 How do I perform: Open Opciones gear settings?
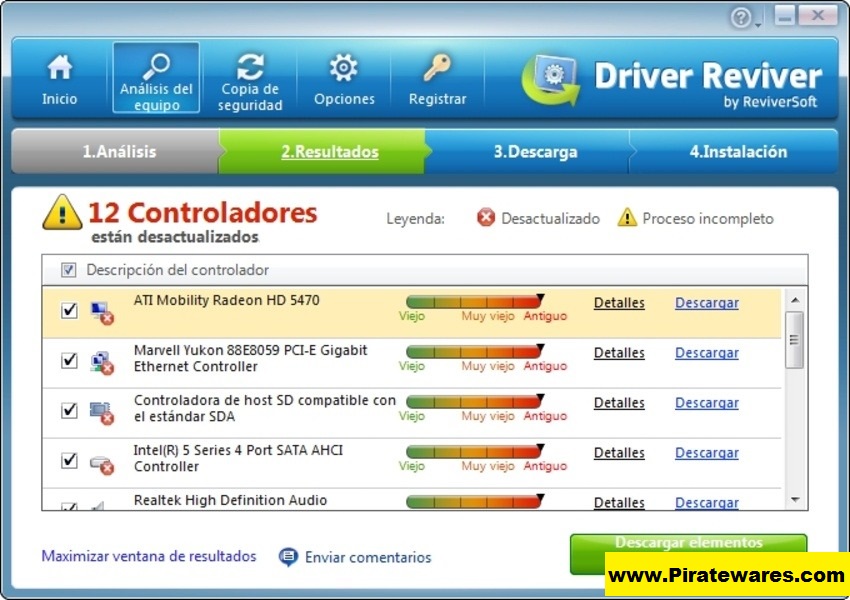tap(344, 80)
